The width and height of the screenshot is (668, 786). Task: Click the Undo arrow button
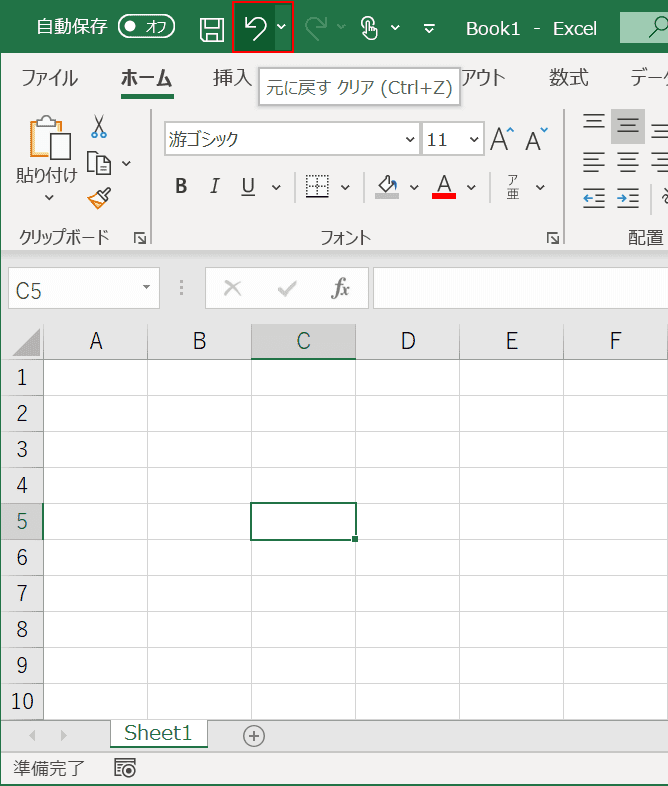pyautogui.click(x=255, y=27)
